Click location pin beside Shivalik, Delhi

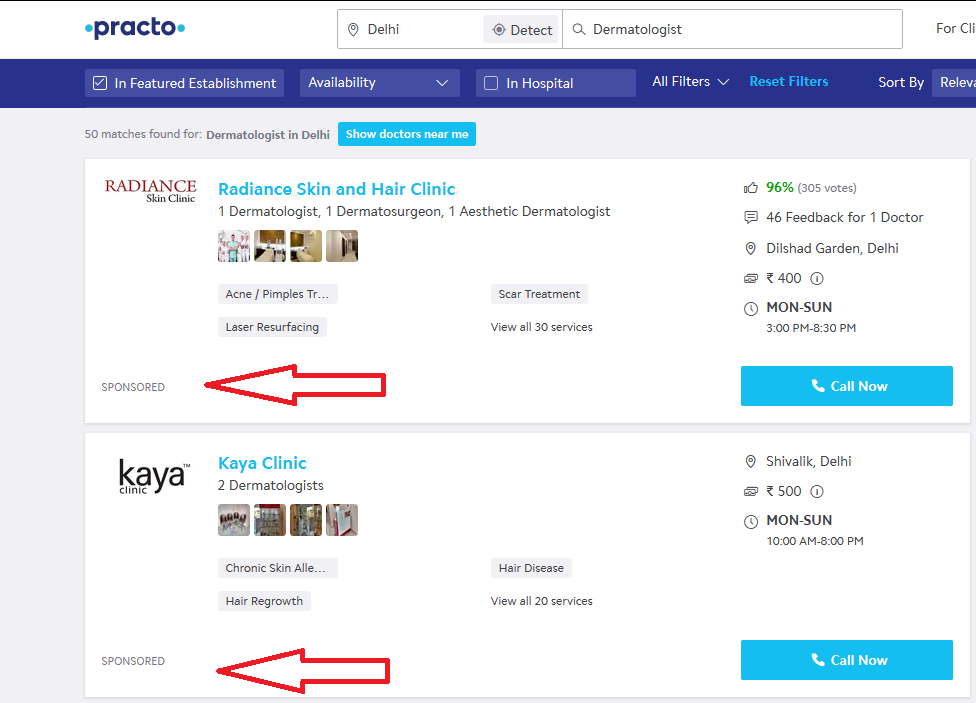coord(751,461)
